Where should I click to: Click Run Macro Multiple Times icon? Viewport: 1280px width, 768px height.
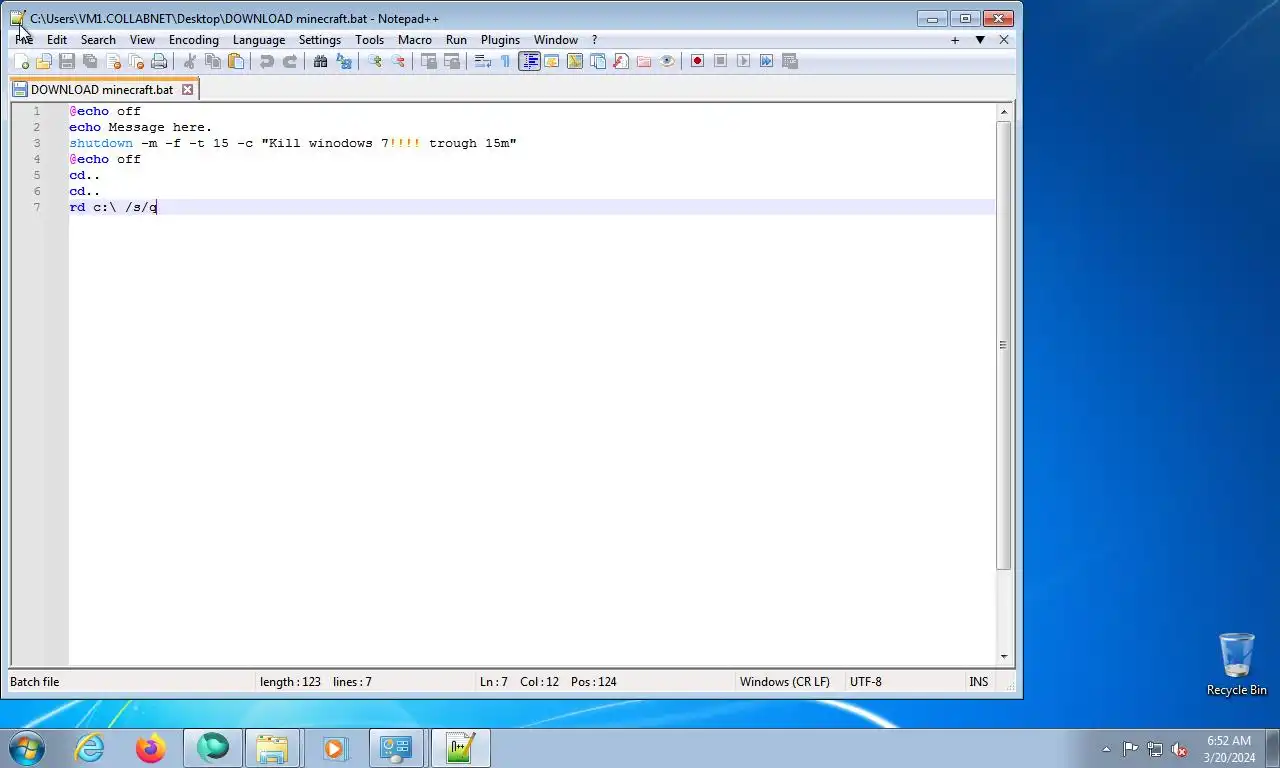point(767,61)
